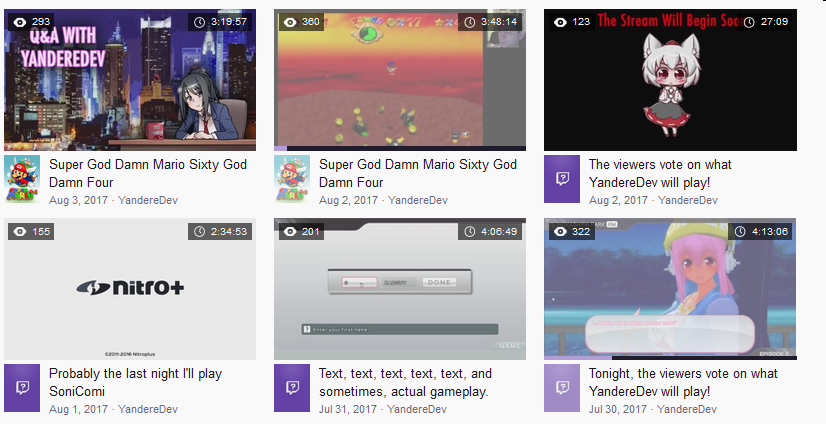Open the Nitro+ logo video thumbnail

[x=130, y=289]
